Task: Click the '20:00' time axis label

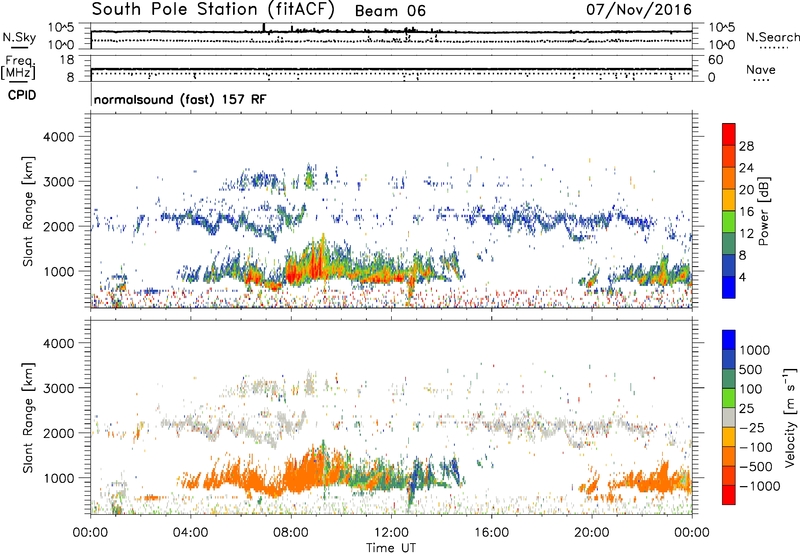Action: 592,533
